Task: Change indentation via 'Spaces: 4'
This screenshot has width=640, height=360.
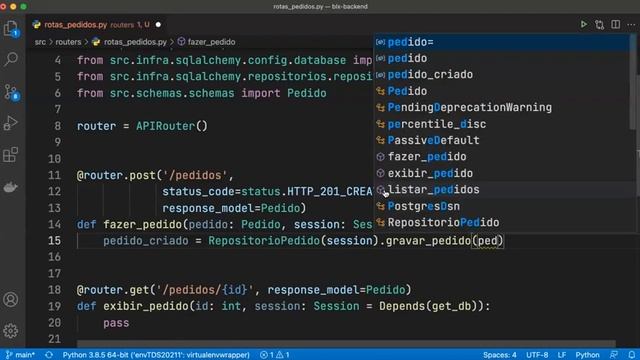Action: [x=500, y=355]
